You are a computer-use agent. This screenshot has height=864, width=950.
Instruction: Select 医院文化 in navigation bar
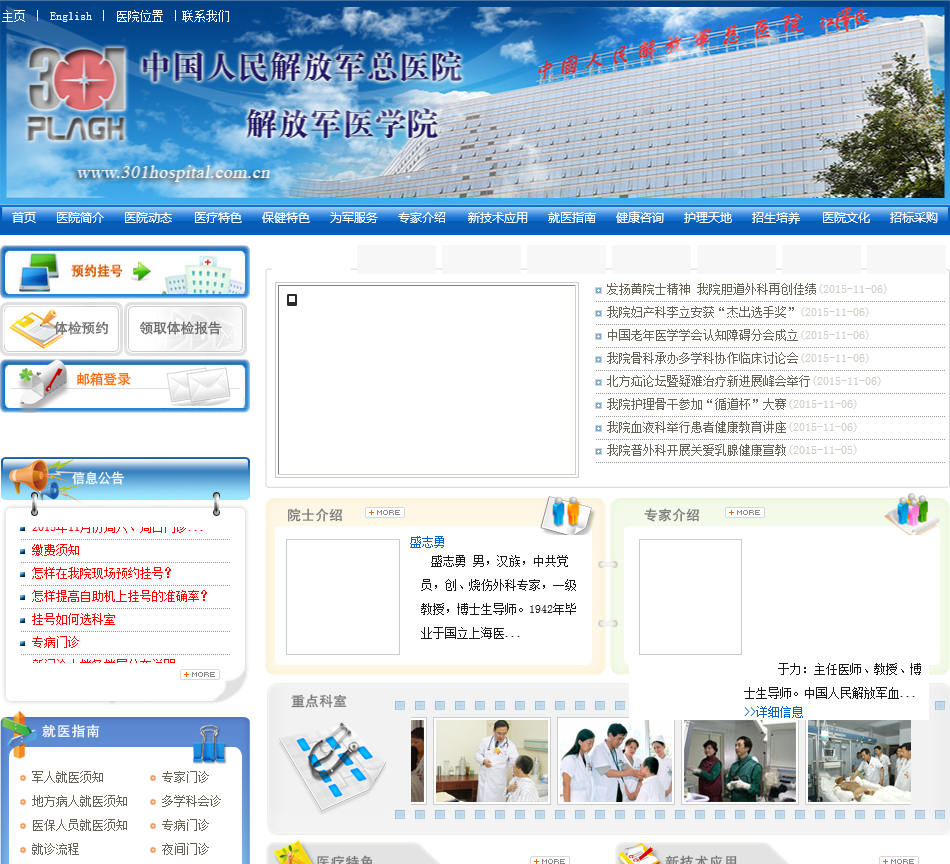tap(846, 218)
